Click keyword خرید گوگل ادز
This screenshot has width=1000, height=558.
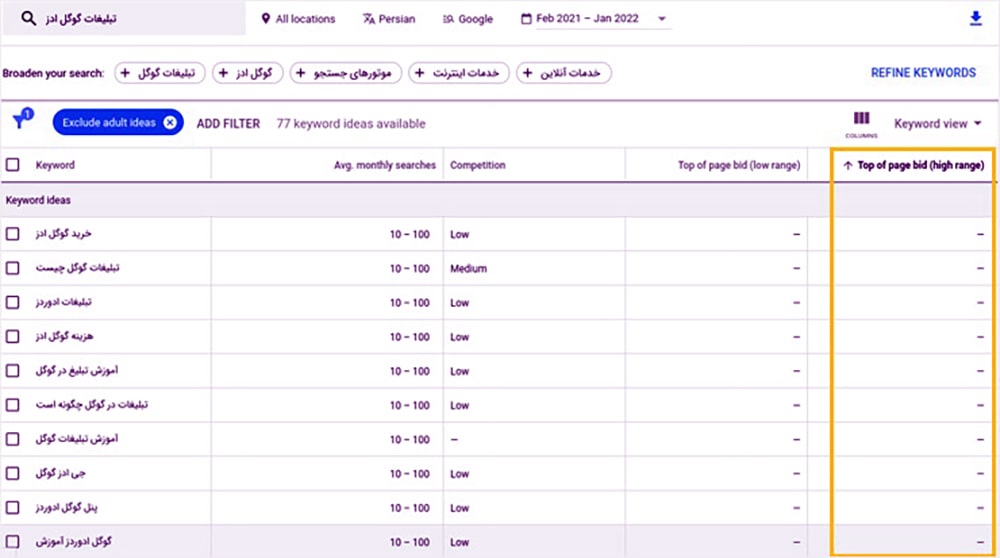[63, 234]
